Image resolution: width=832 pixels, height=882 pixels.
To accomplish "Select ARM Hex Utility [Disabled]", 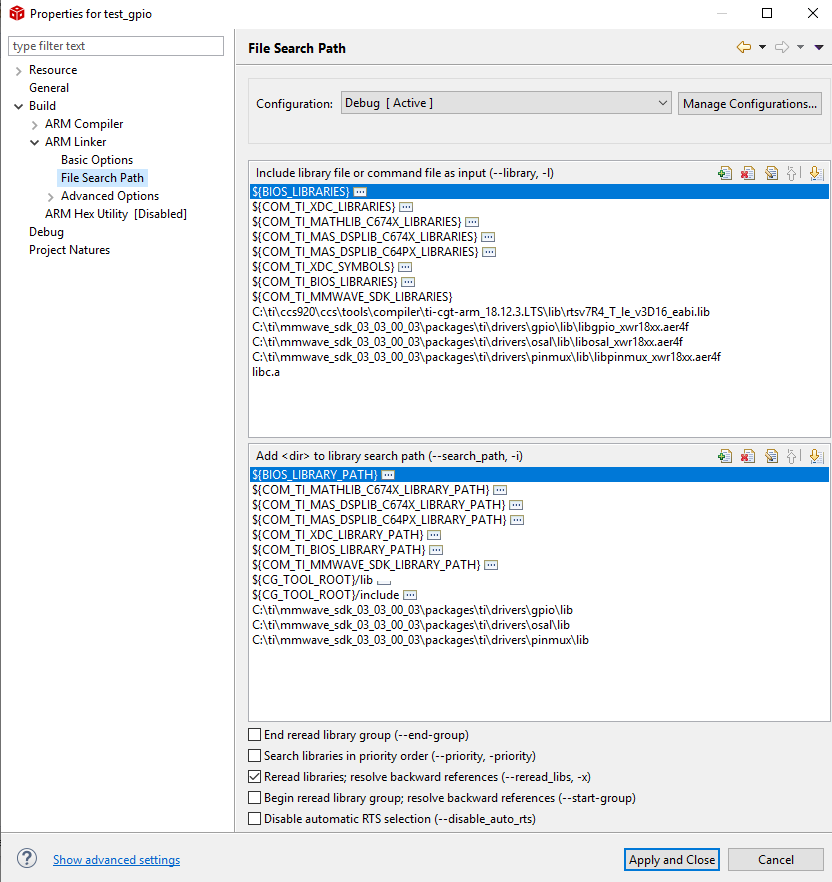I will [116, 214].
